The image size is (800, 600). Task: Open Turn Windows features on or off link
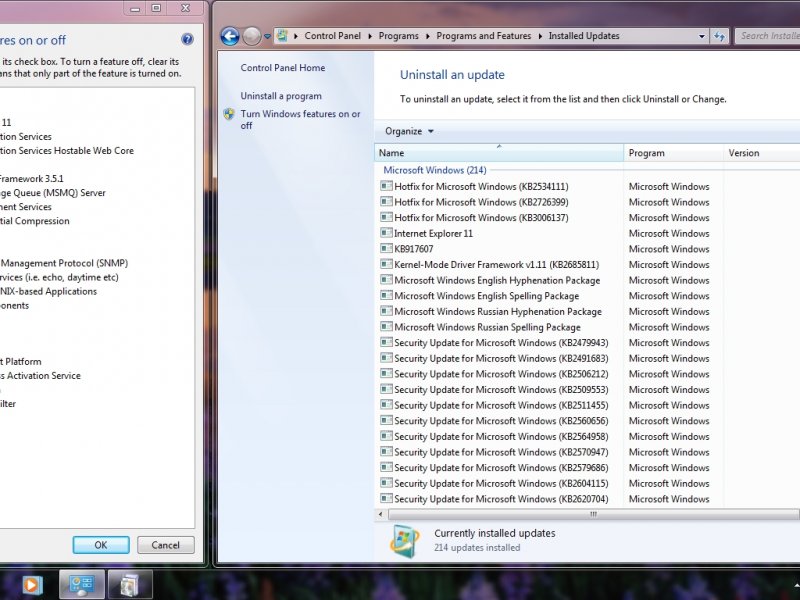pos(301,119)
